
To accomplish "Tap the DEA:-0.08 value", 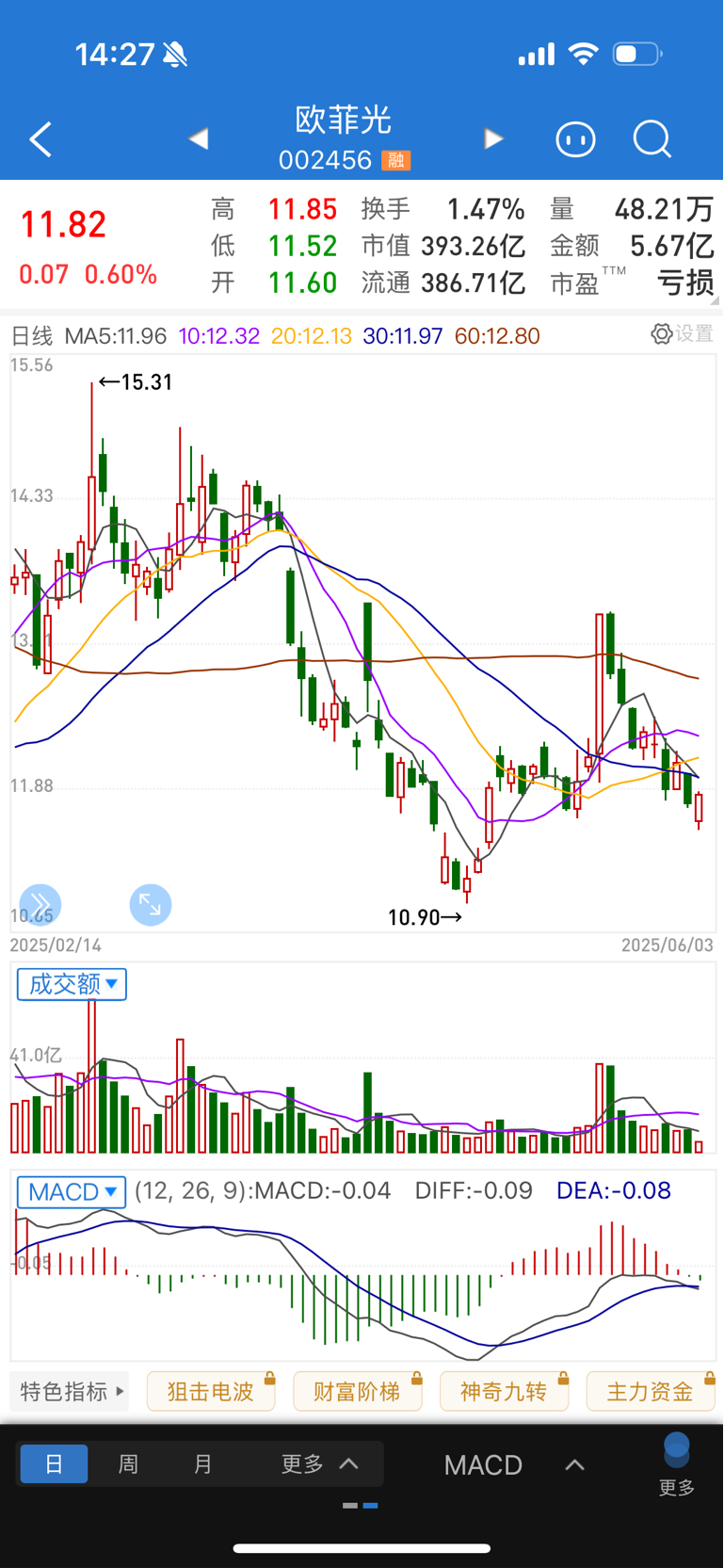I will pyautogui.click(x=614, y=1190).
